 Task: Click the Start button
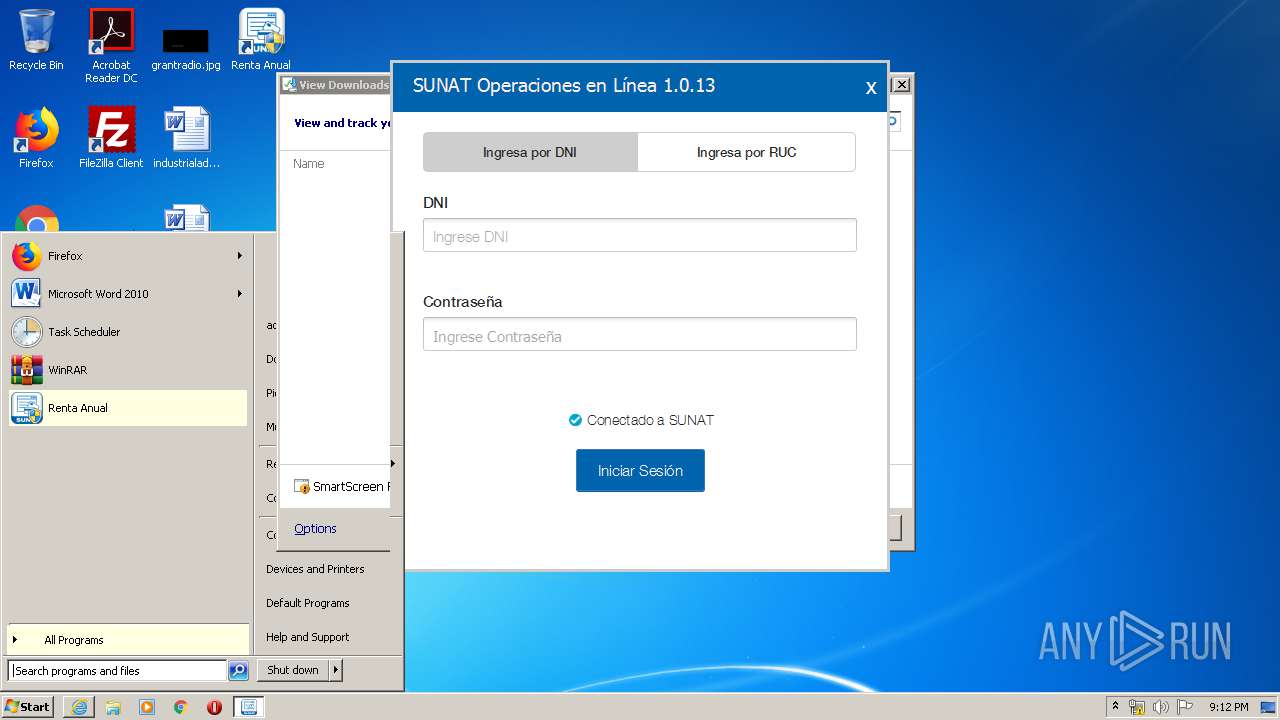click(27, 707)
